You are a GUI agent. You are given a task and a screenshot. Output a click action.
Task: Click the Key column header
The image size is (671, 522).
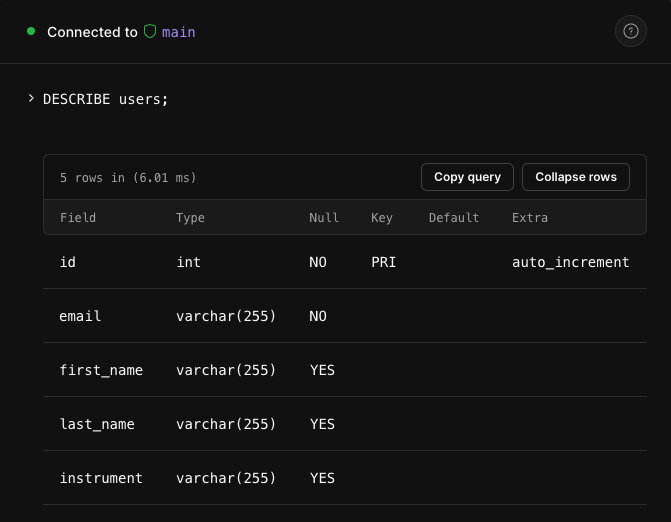[382, 218]
